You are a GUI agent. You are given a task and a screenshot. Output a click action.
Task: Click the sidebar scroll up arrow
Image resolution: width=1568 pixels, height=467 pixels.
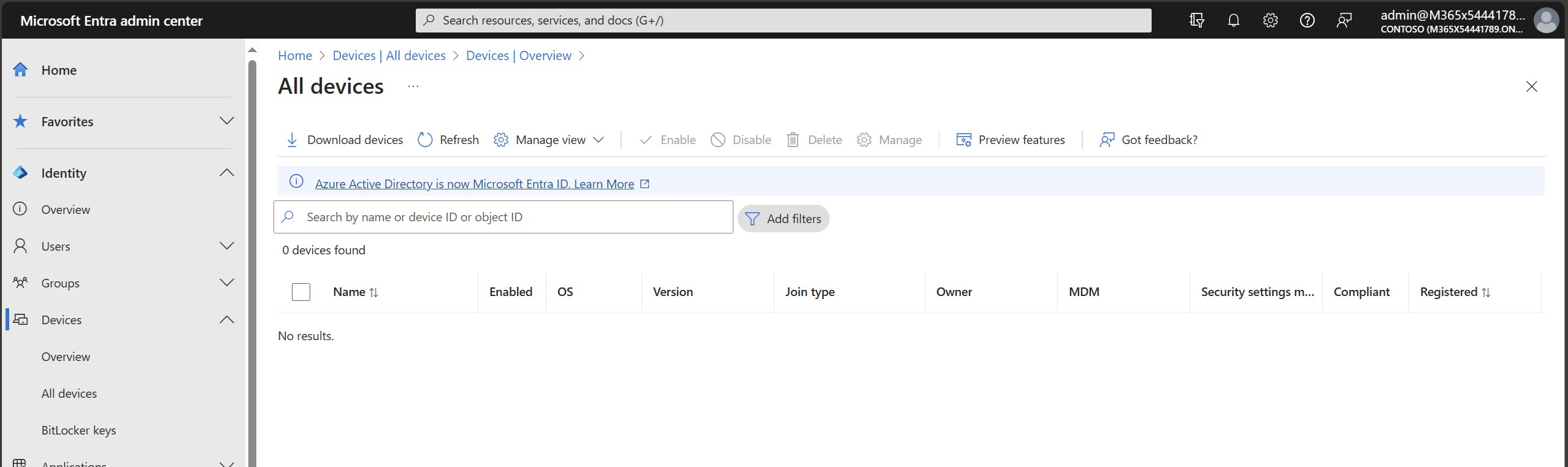tap(252, 50)
